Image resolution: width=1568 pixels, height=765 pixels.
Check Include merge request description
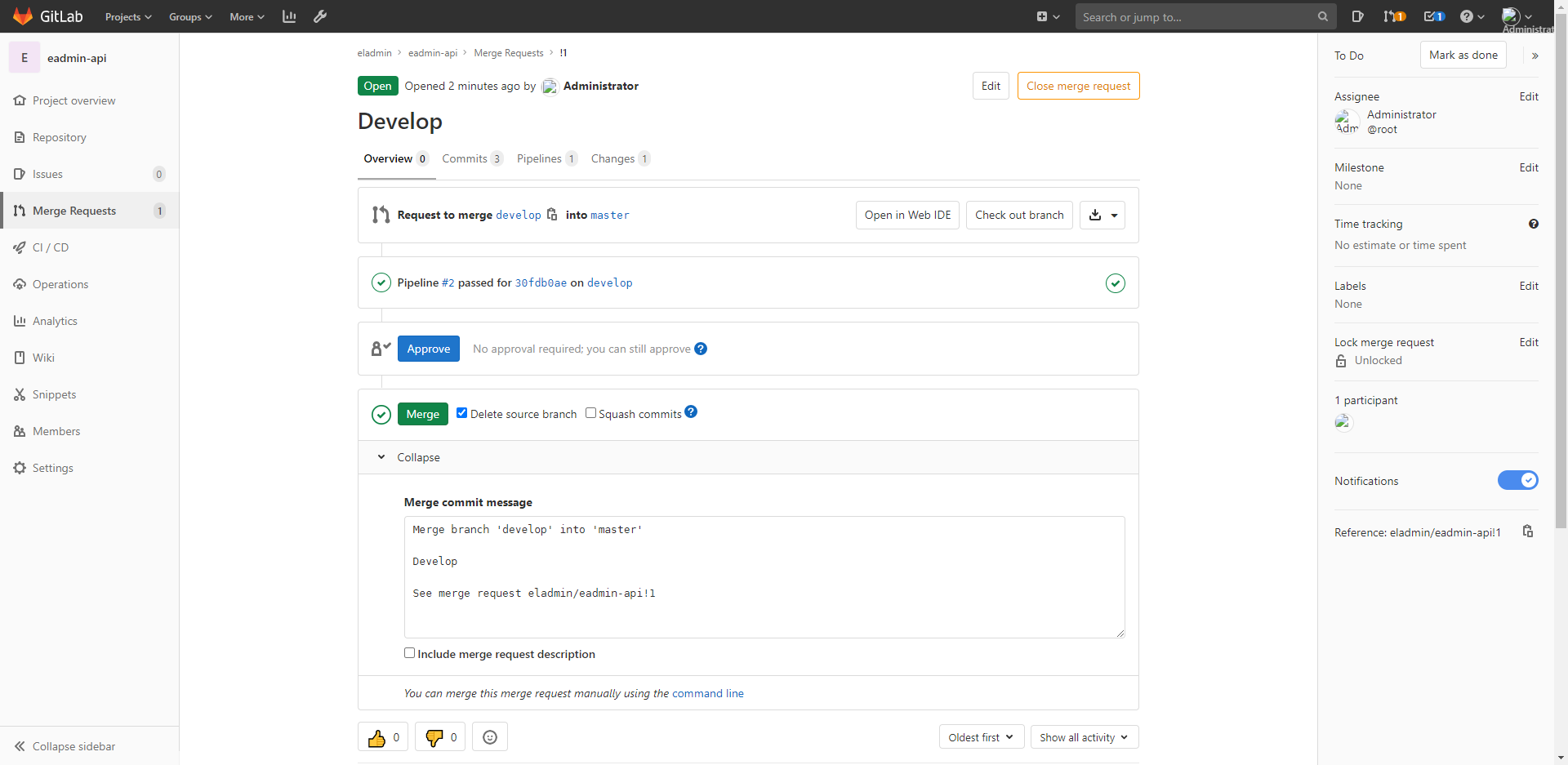click(410, 653)
